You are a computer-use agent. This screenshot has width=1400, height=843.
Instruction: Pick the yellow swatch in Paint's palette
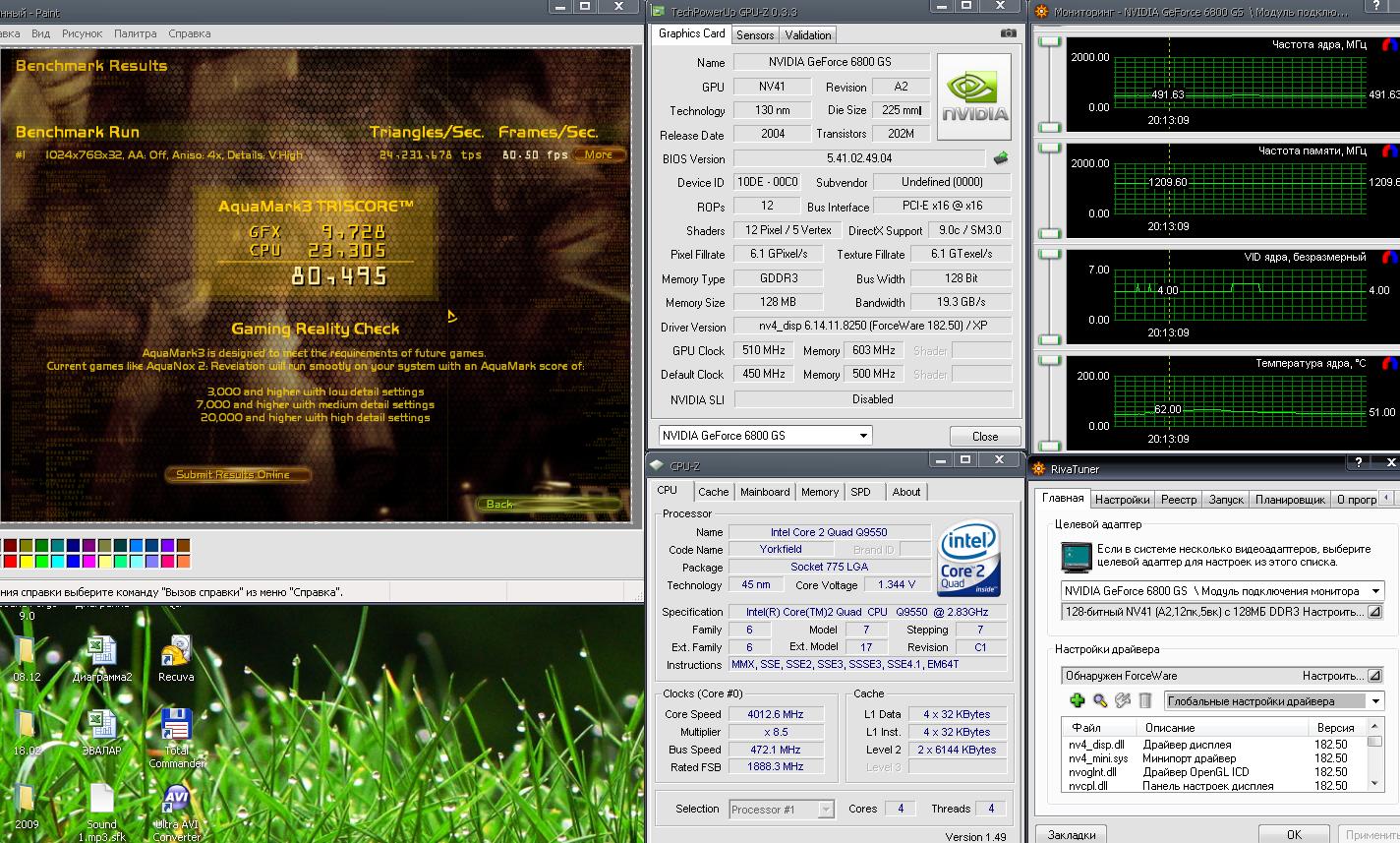tap(26, 562)
